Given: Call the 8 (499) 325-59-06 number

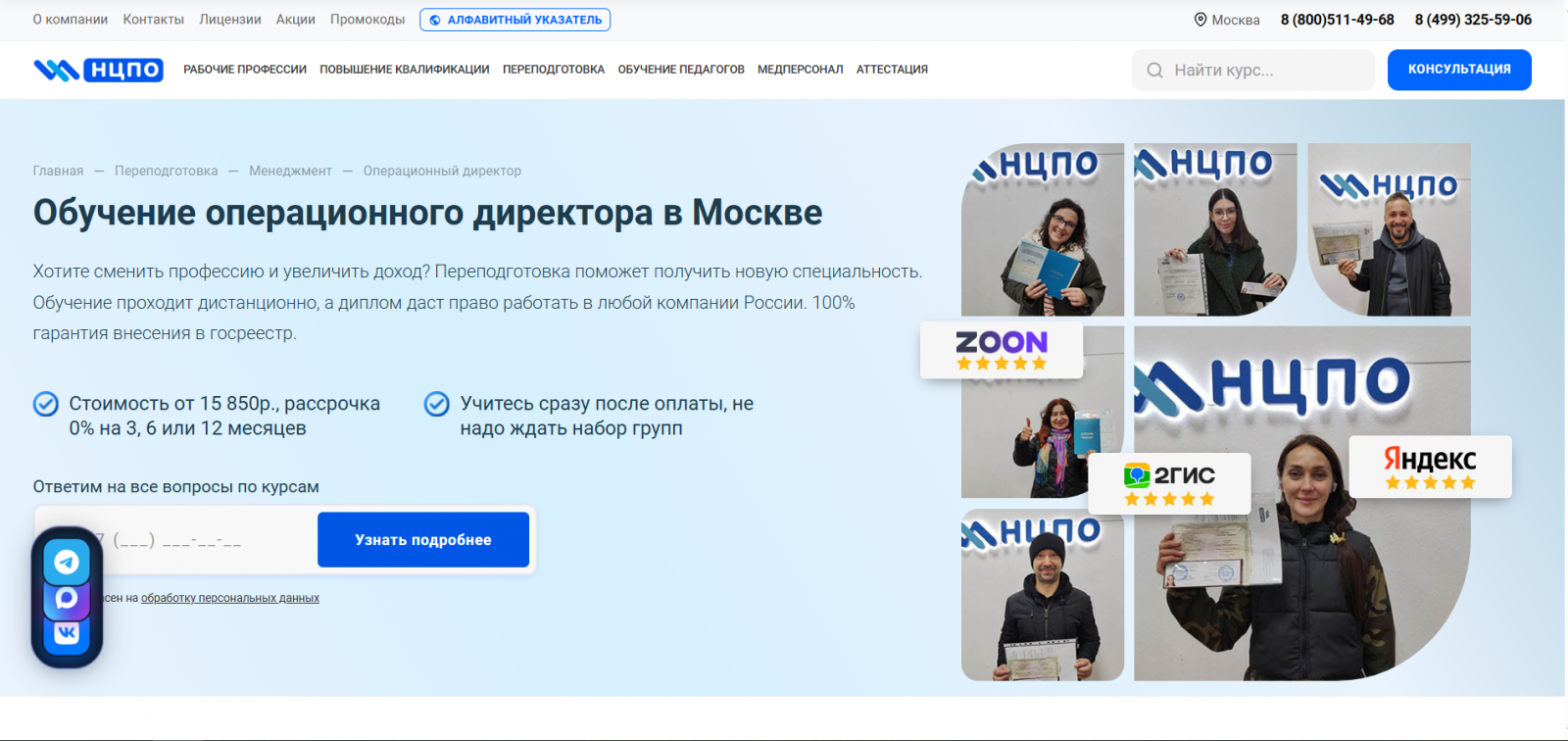Looking at the screenshot, I should (1473, 20).
